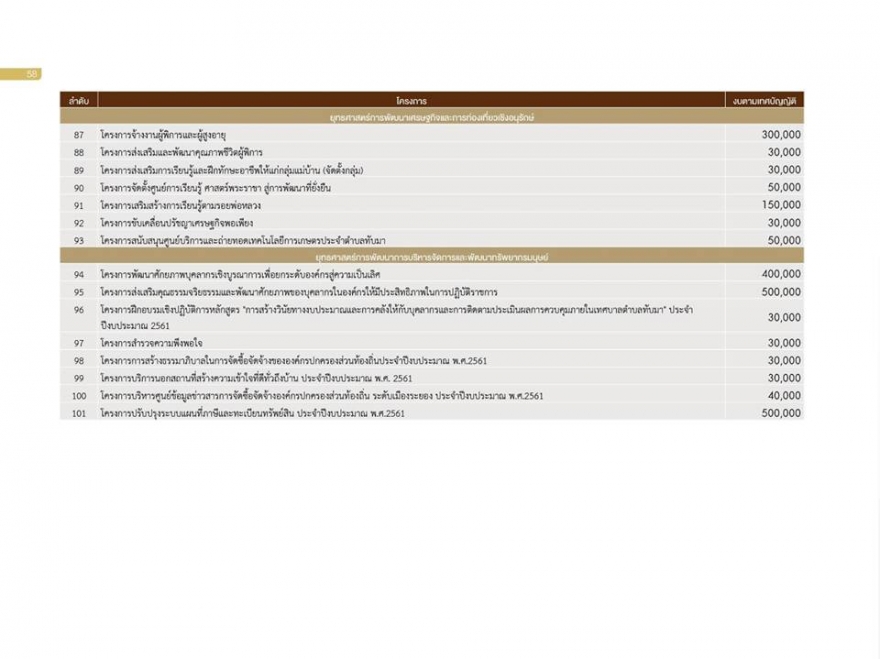This screenshot has height=659, width=880.
Task: Click the 300,000 budget amount in row 87
Action: tap(780, 134)
